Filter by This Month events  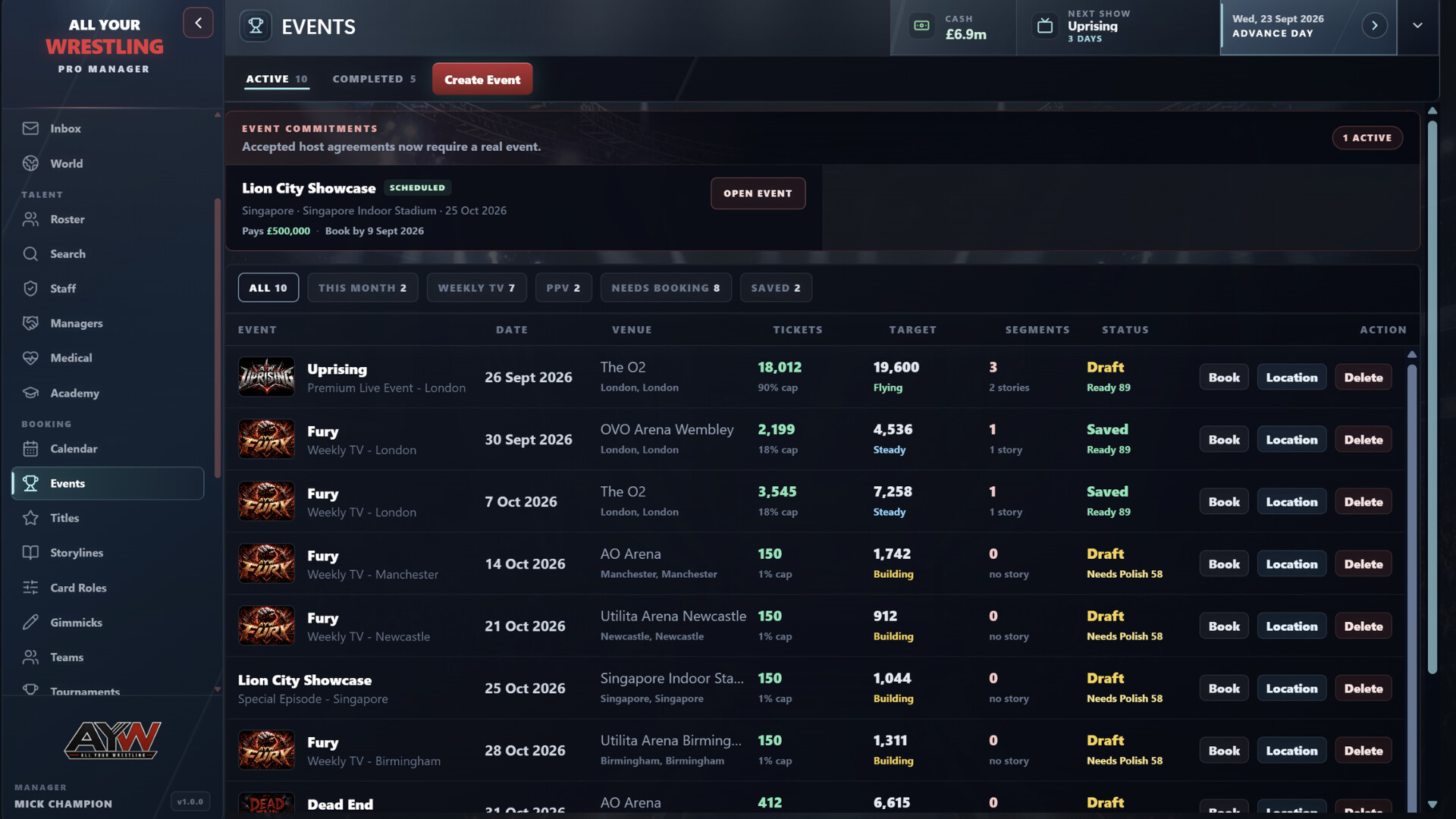tap(362, 288)
